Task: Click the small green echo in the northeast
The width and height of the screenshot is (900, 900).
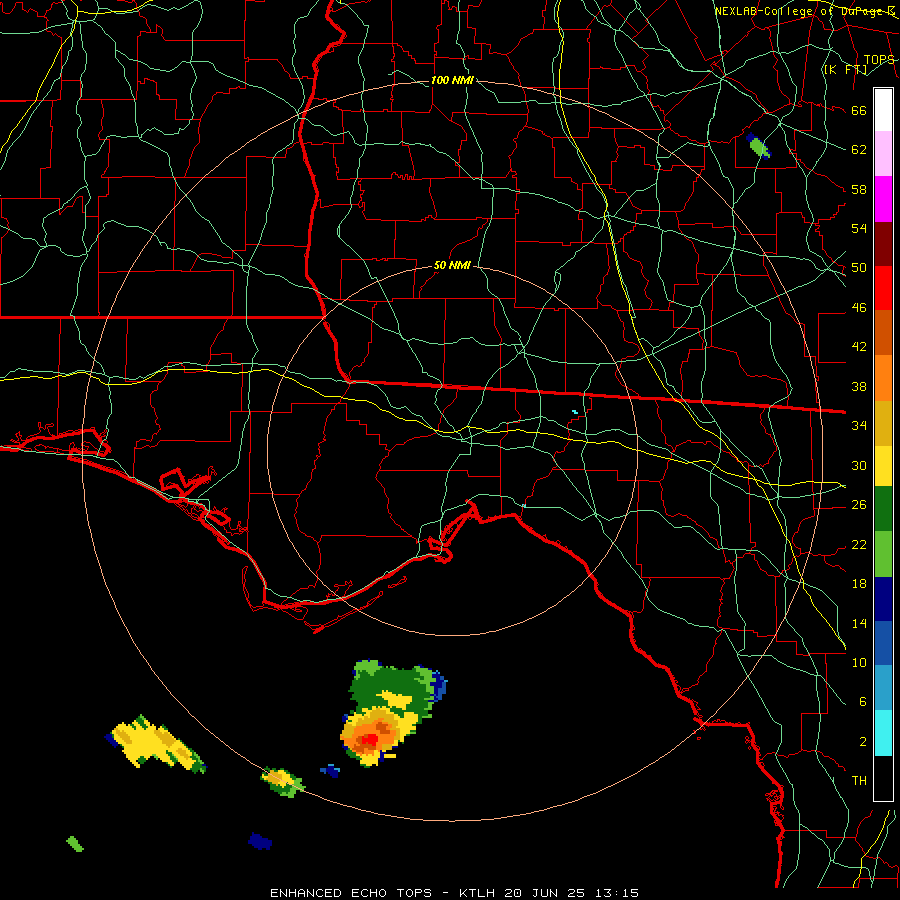Action: (758, 146)
